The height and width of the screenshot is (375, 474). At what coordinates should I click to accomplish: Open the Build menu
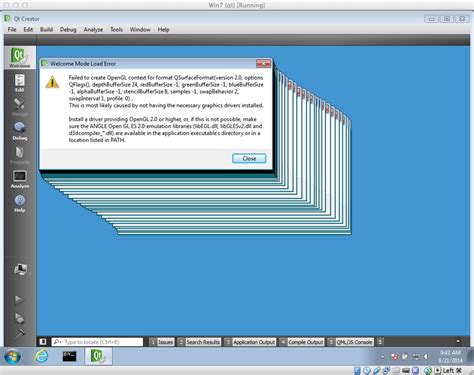coord(46,29)
